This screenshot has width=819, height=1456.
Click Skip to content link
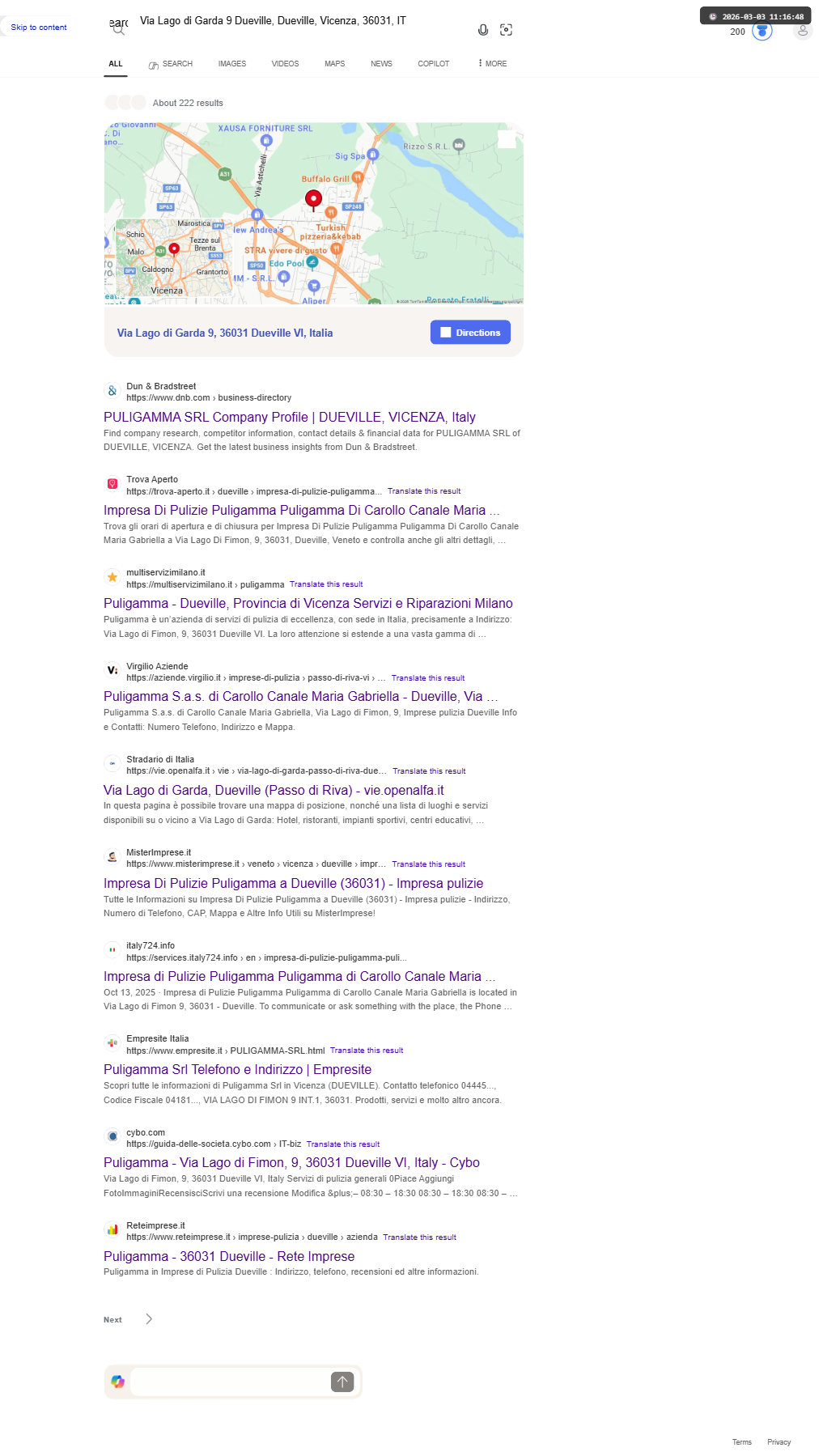[39, 28]
